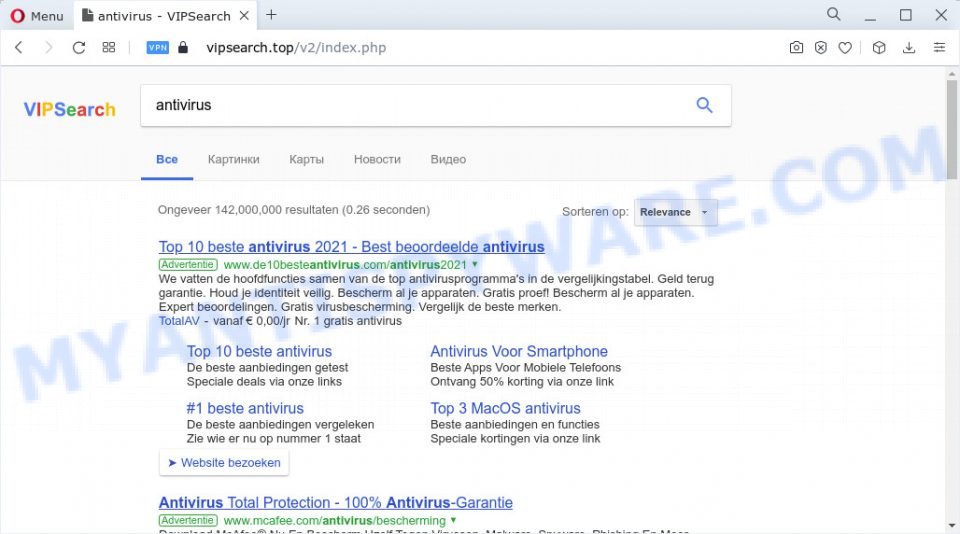Click the page vertical scrollbar thumb
Image resolution: width=960 pixels, height=534 pixels.
[x=951, y=129]
